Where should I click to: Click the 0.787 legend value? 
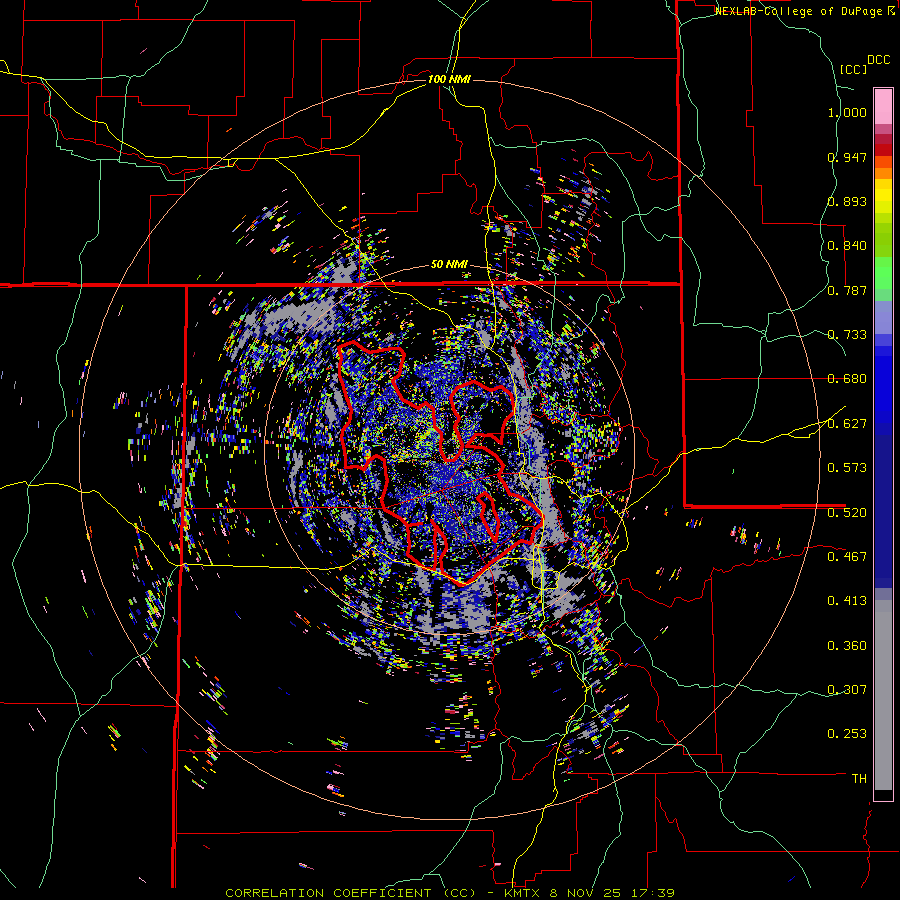pyautogui.click(x=847, y=290)
